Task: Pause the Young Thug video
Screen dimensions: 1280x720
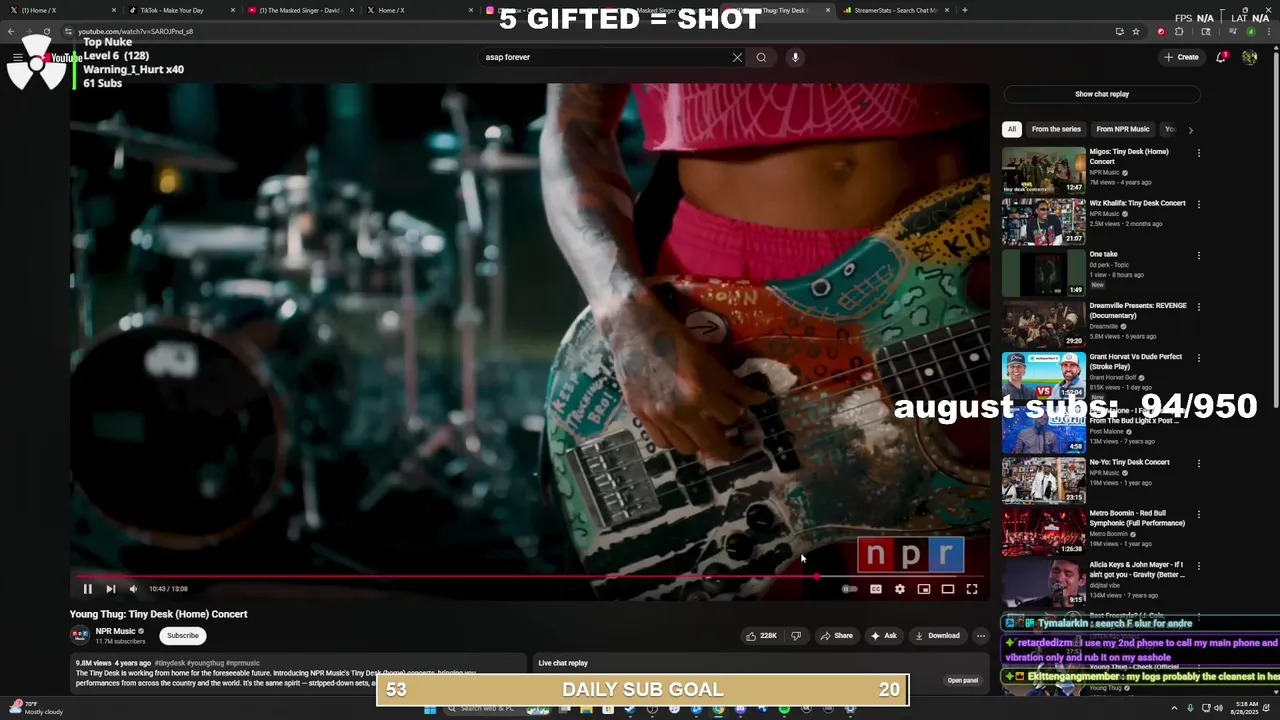Action: [87, 589]
